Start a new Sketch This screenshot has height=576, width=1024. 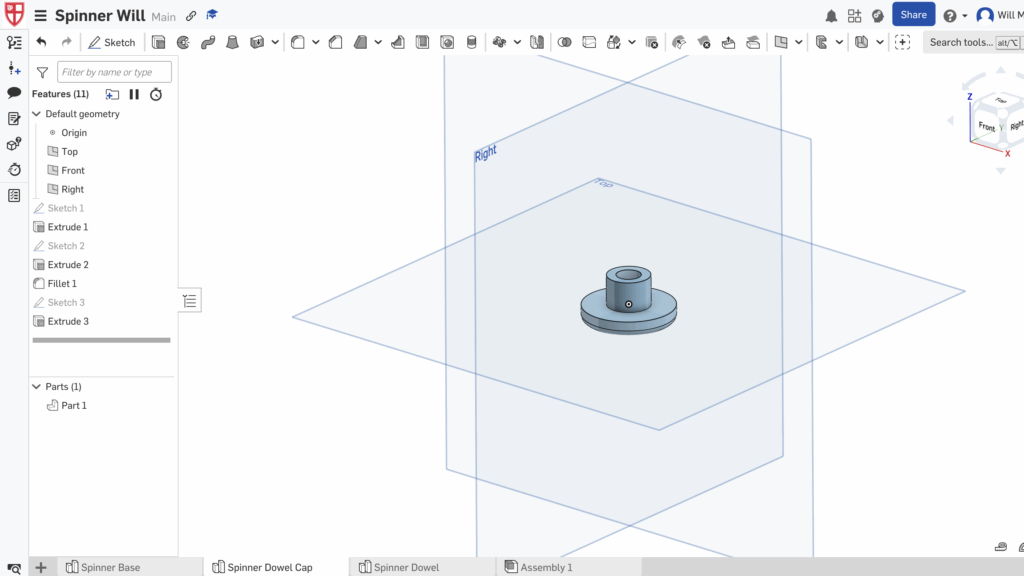pyautogui.click(x=111, y=42)
